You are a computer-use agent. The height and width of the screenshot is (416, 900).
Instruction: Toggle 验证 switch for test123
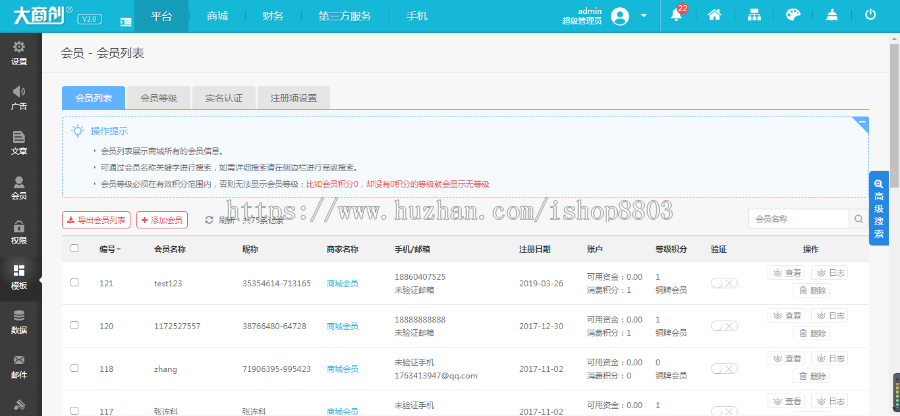(724, 283)
